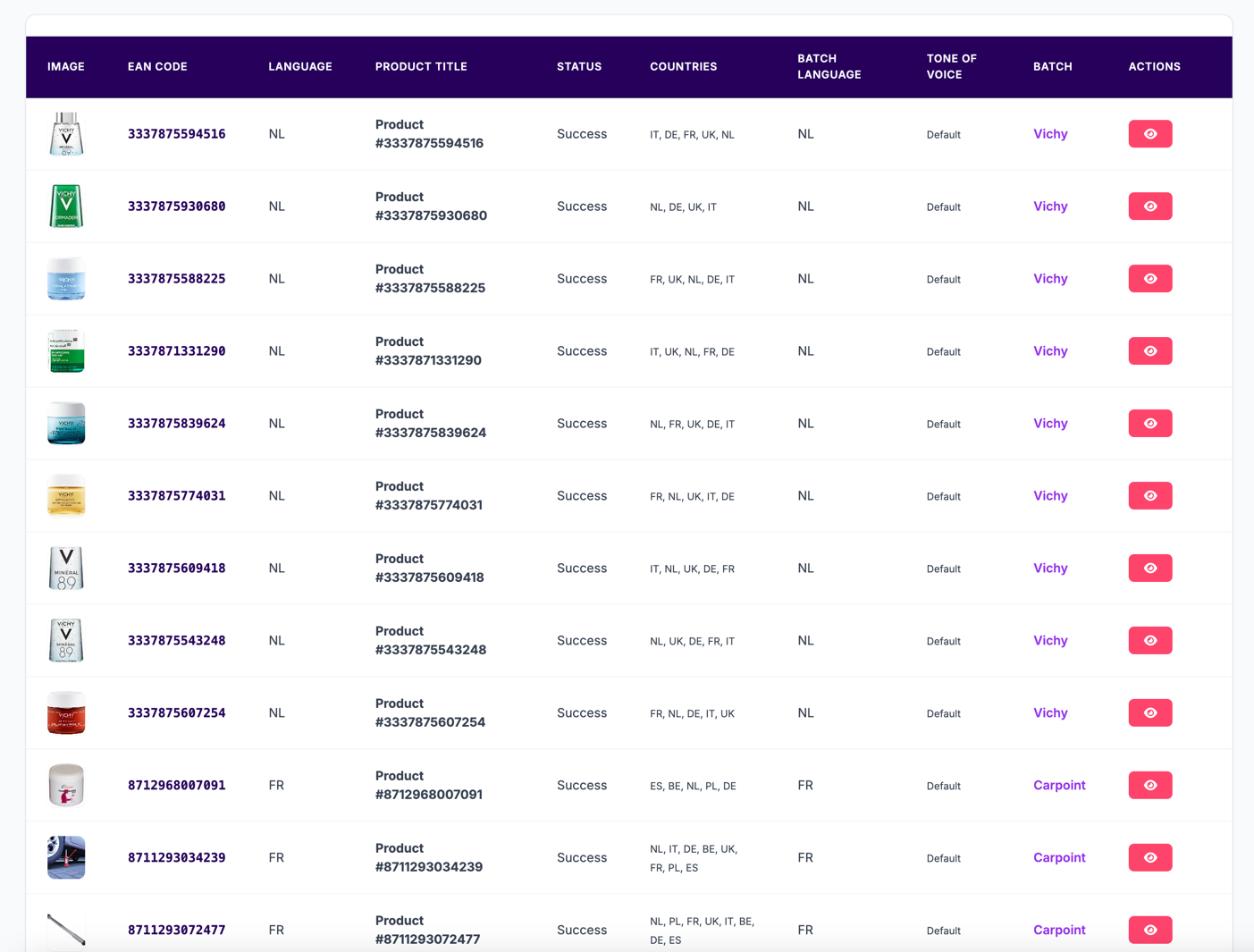This screenshot has height=952, width=1254.
Task: Click the Product #3337875543248 title text
Action: pos(431,640)
